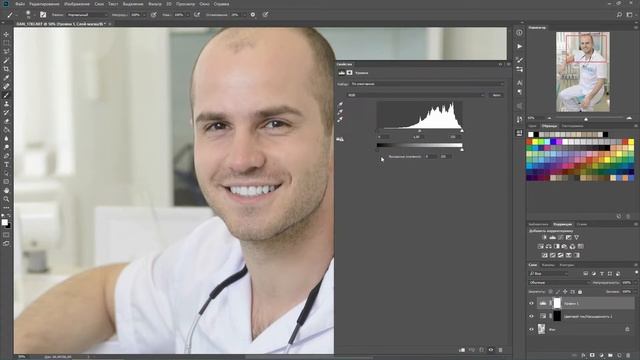Click the Авто button in Levels
The width and height of the screenshot is (640, 360).
coord(496,95)
